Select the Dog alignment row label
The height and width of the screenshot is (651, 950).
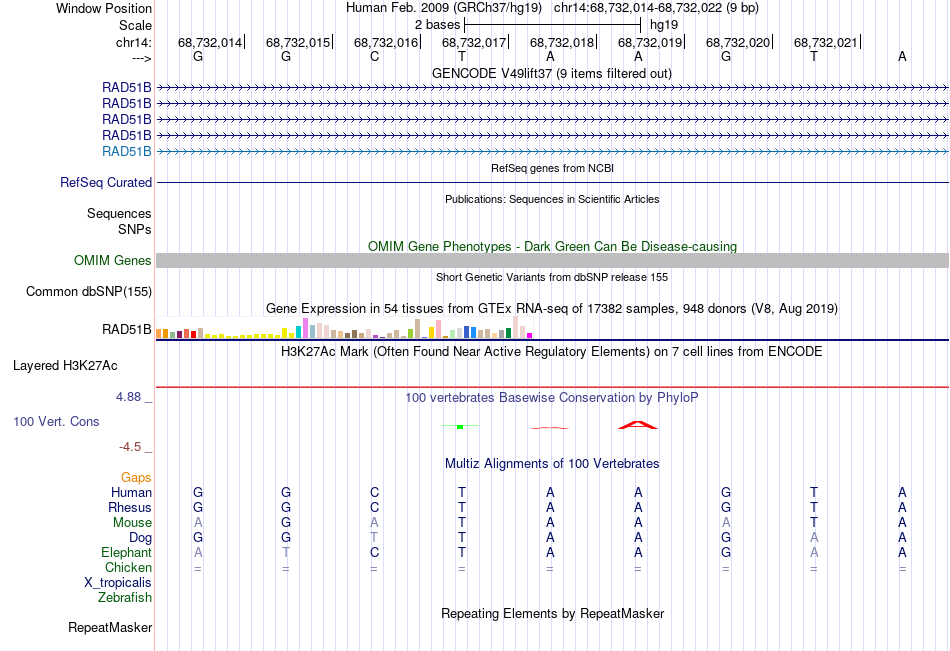(141, 538)
